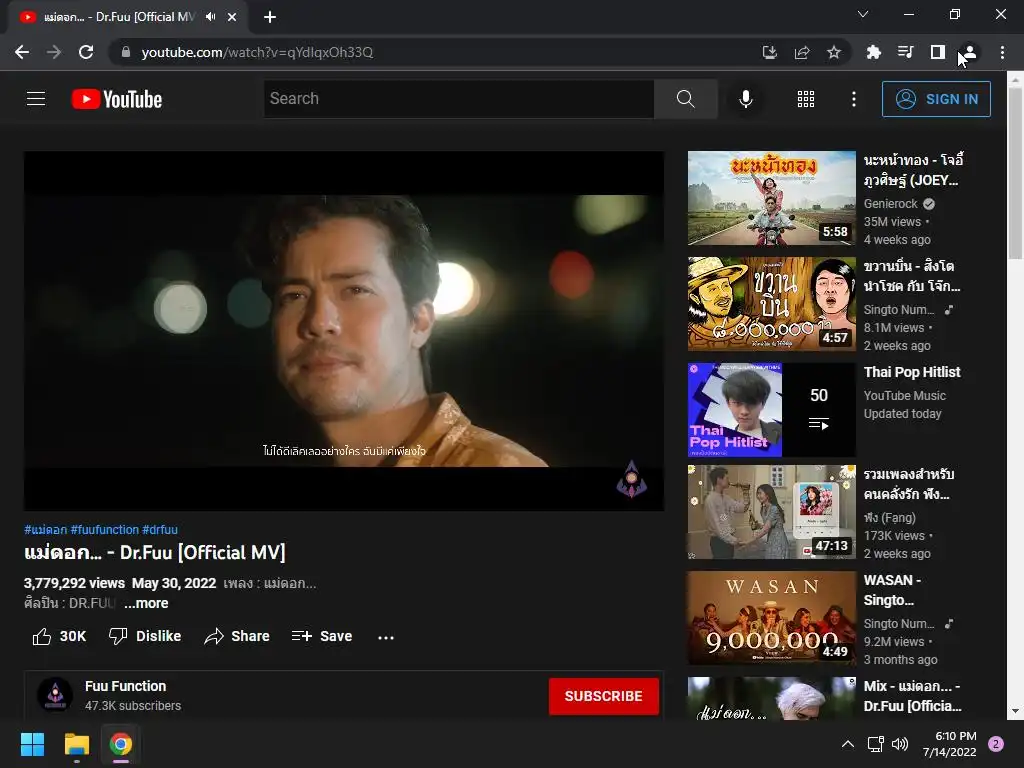This screenshot has width=1024, height=768.
Task: Click Chrome icon in taskbar
Action: 121,744
